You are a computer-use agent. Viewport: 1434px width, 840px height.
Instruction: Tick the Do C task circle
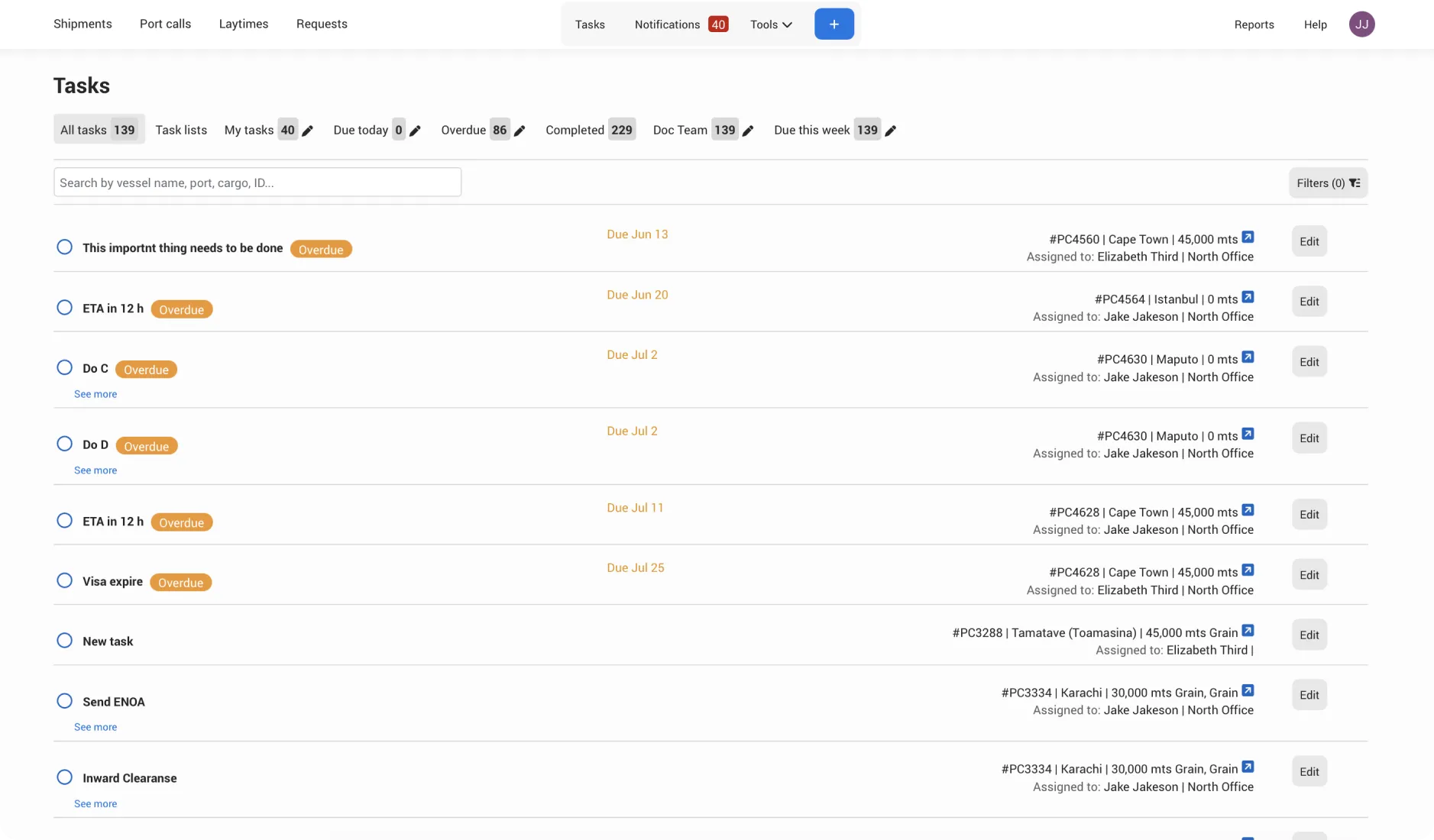click(x=65, y=368)
